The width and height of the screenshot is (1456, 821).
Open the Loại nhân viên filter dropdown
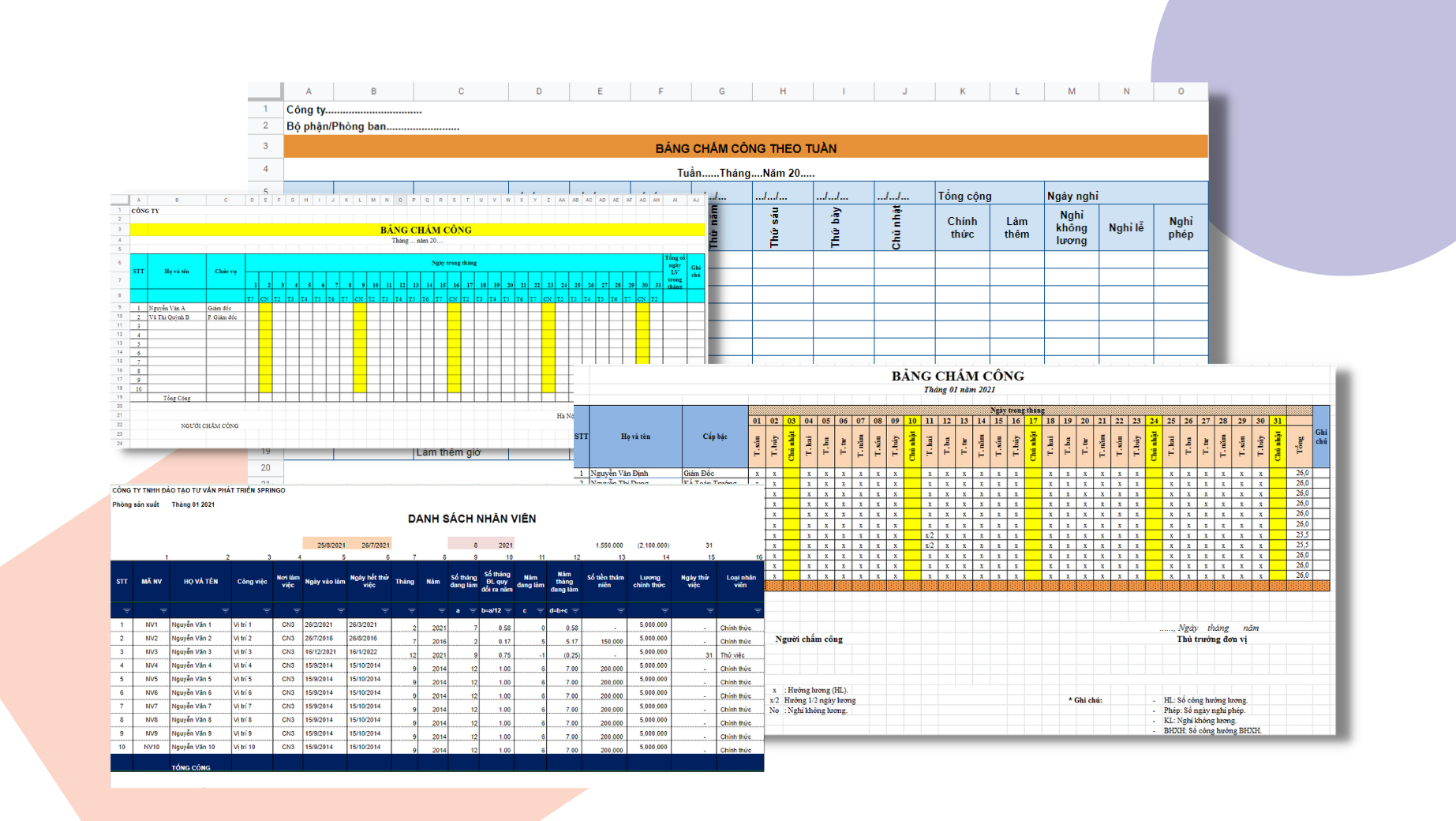[758, 611]
